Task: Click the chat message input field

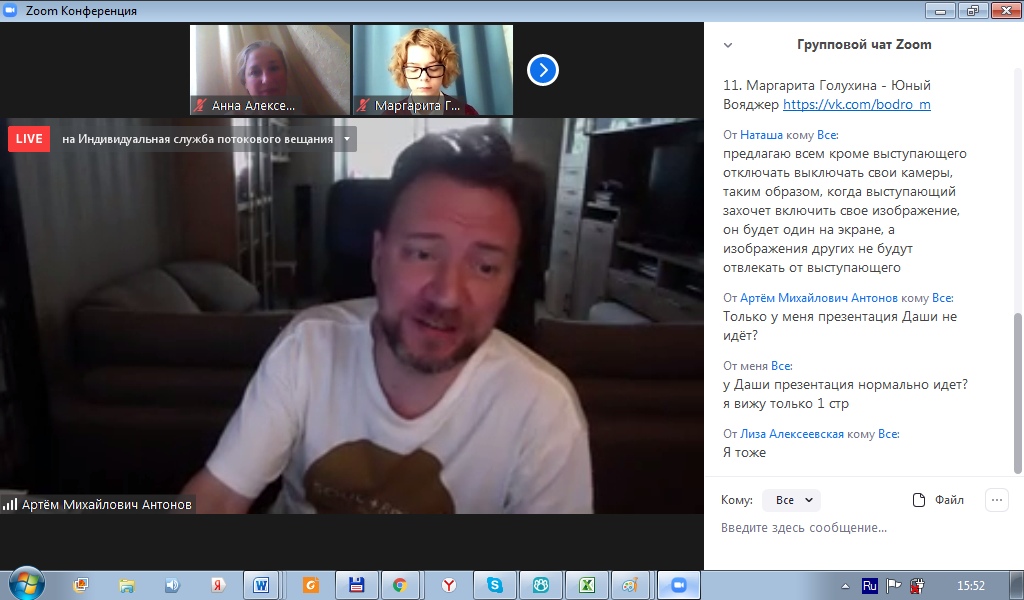Action: [861, 528]
